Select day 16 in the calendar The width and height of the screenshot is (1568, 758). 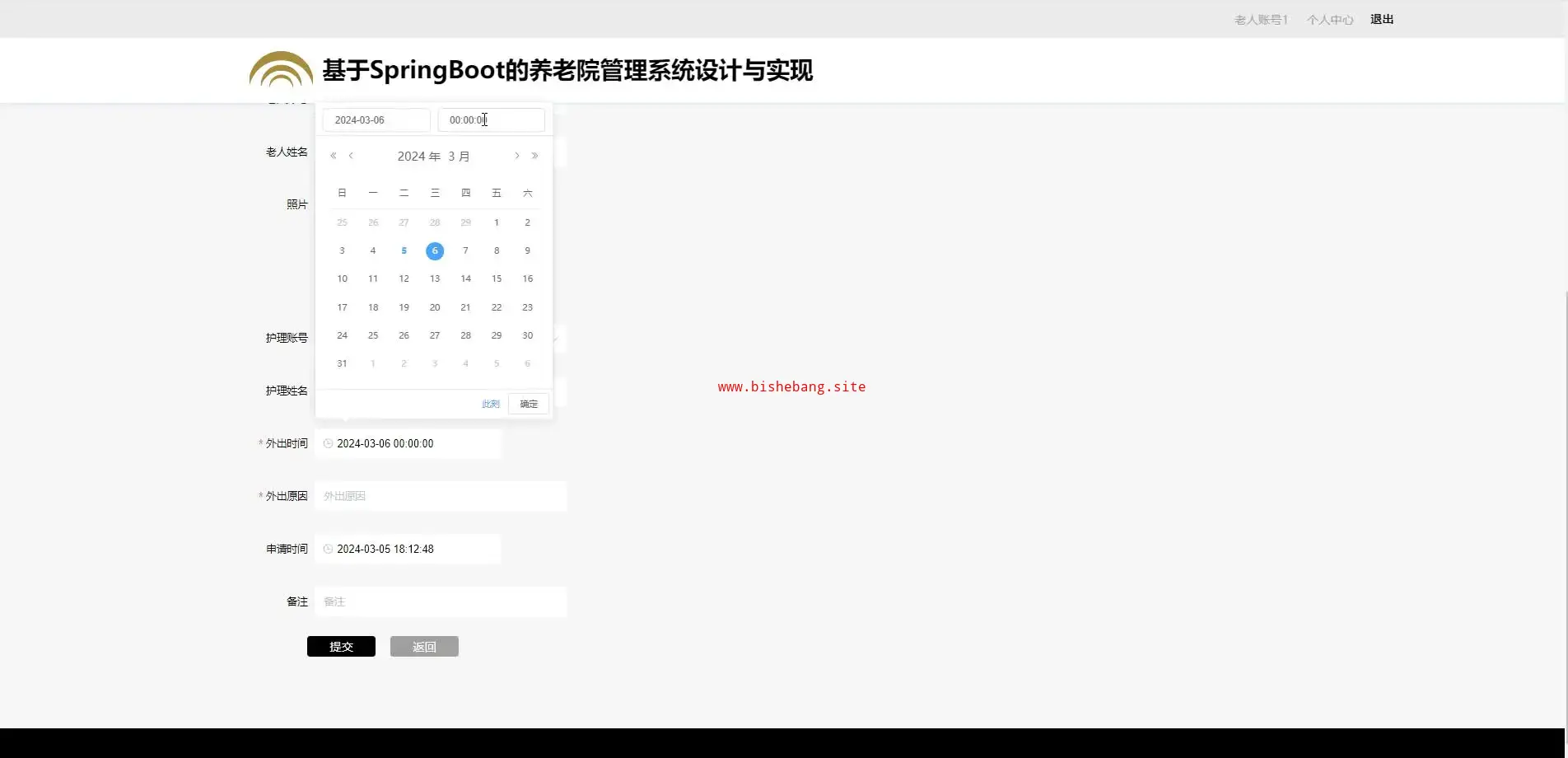[528, 278]
